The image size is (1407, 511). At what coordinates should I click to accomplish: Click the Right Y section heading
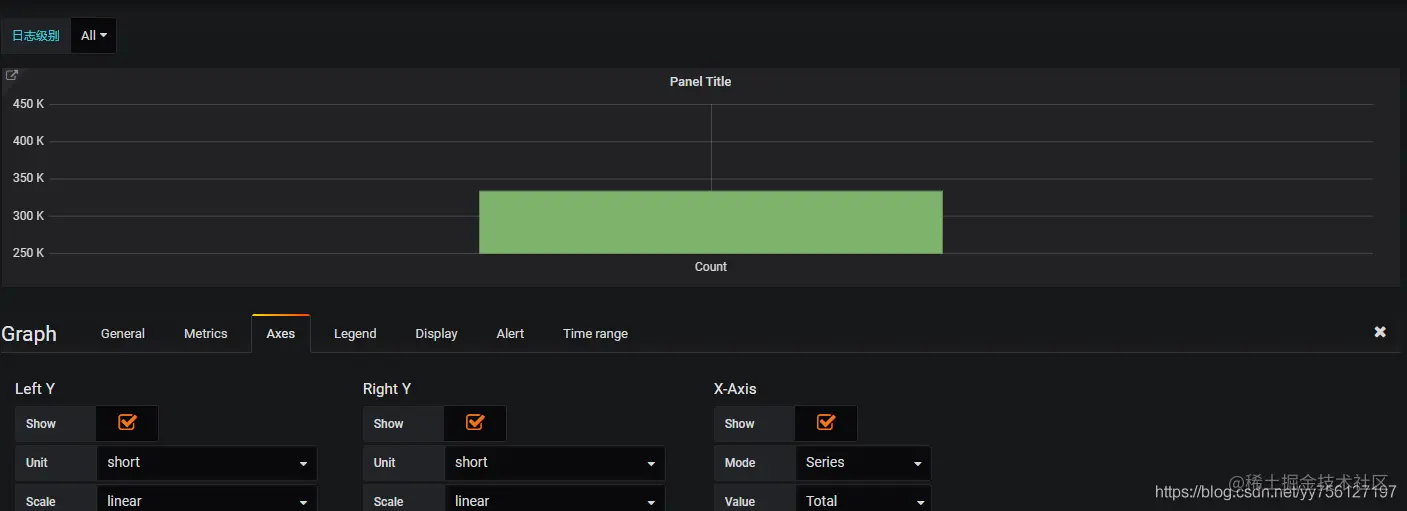(387, 388)
